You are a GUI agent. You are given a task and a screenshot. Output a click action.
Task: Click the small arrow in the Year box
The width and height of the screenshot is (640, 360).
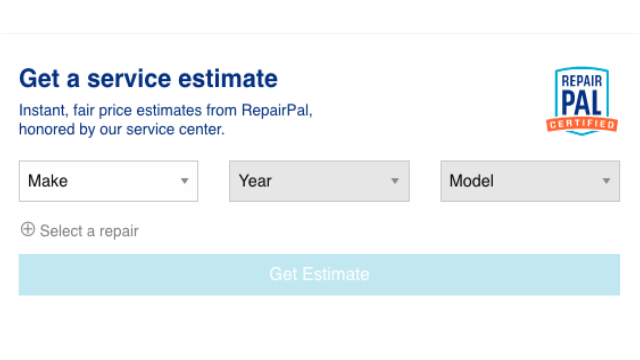(395, 181)
